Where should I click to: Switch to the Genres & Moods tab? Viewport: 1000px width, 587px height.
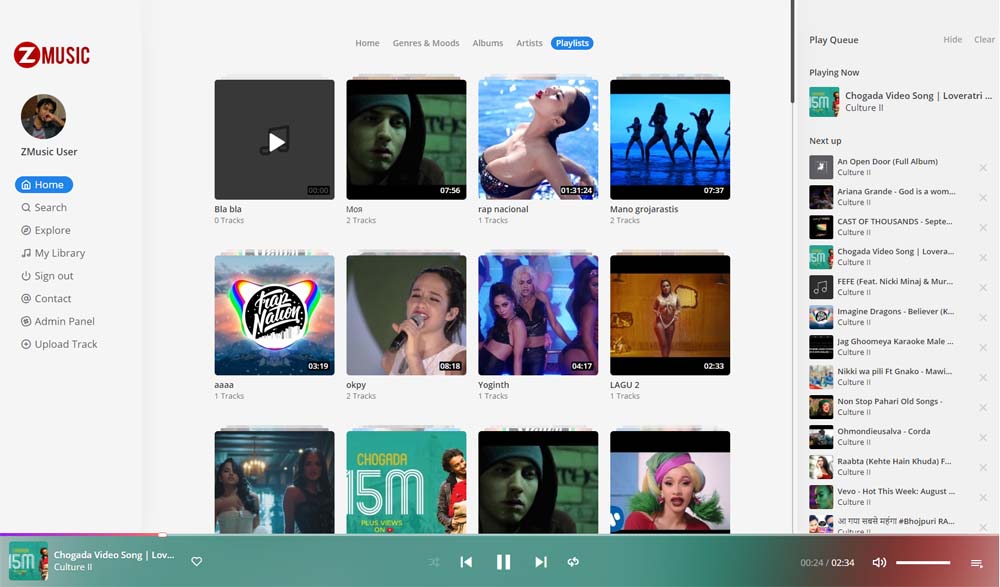tap(426, 43)
